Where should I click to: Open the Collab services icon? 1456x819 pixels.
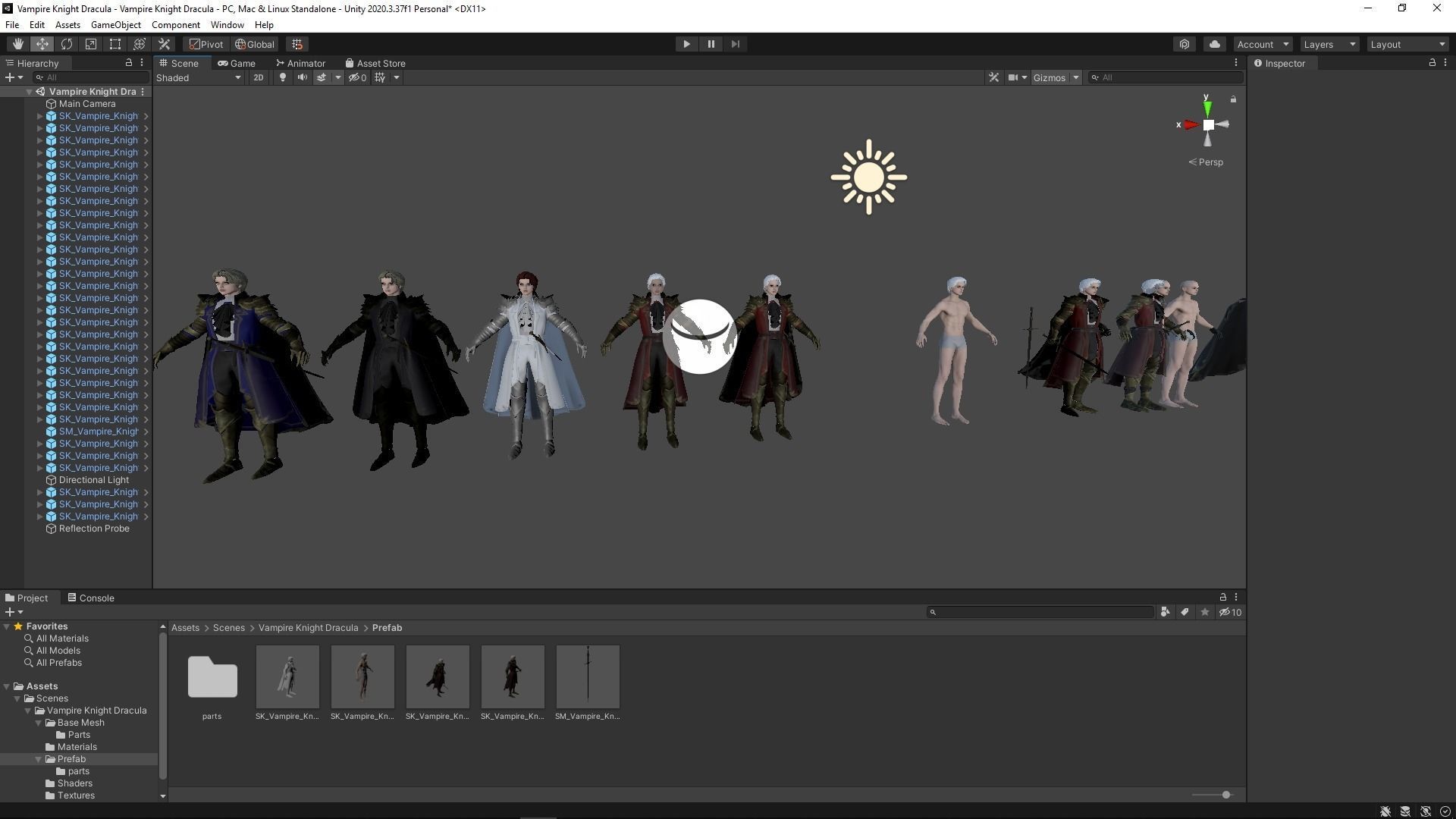point(1185,44)
